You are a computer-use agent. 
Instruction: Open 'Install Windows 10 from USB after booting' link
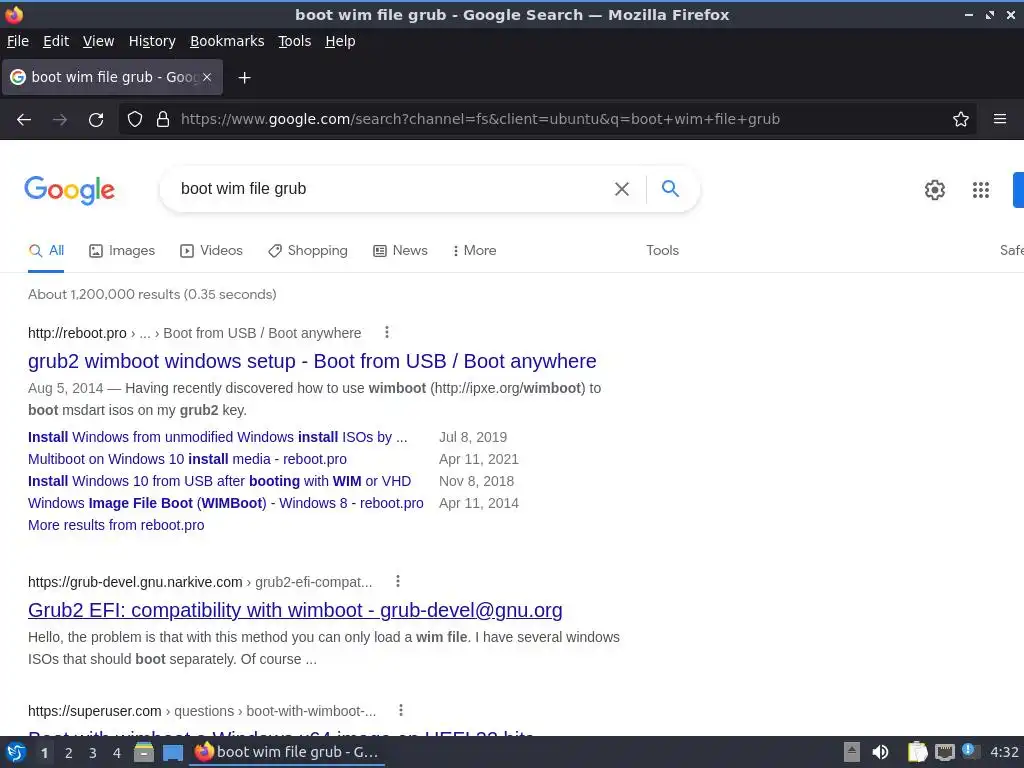(x=219, y=481)
